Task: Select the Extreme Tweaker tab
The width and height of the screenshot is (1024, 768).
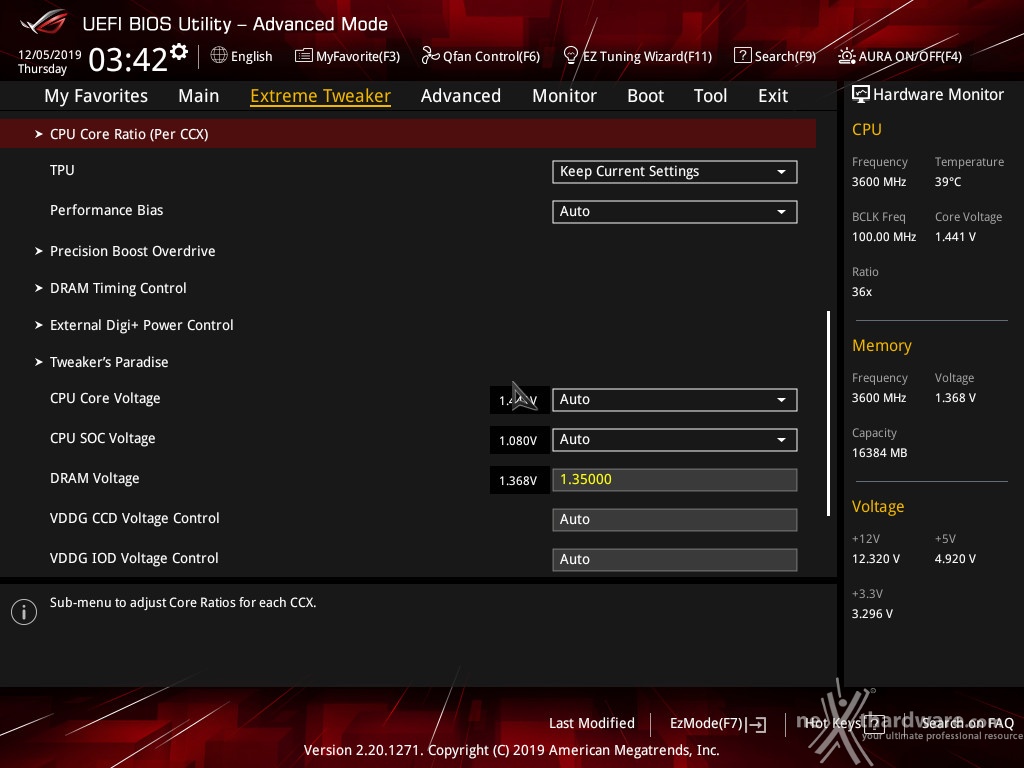Action: (x=320, y=96)
